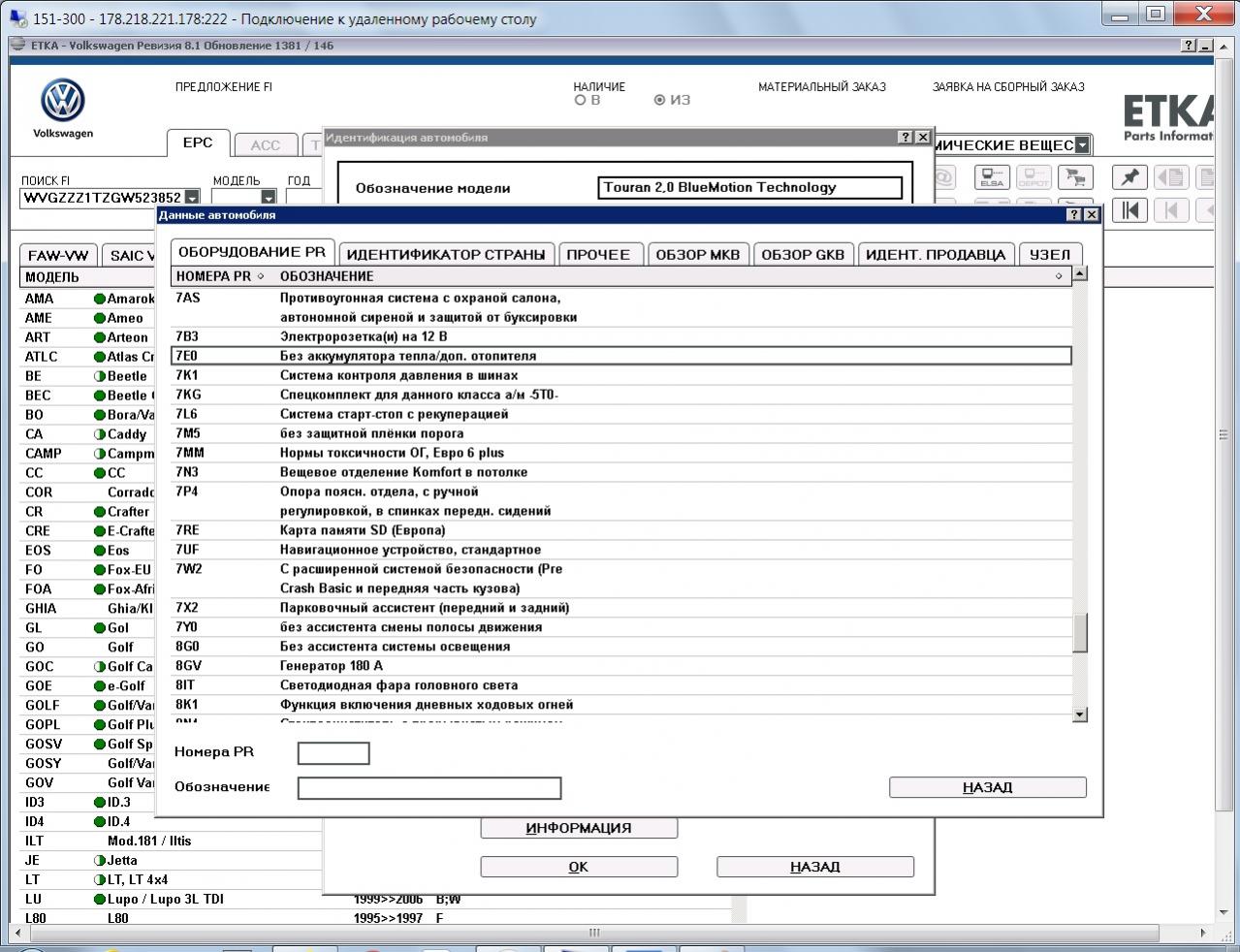This screenshot has height=952, width=1240.
Task: Select the 'ИЗ' availability radio button
Action: tap(659, 100)
